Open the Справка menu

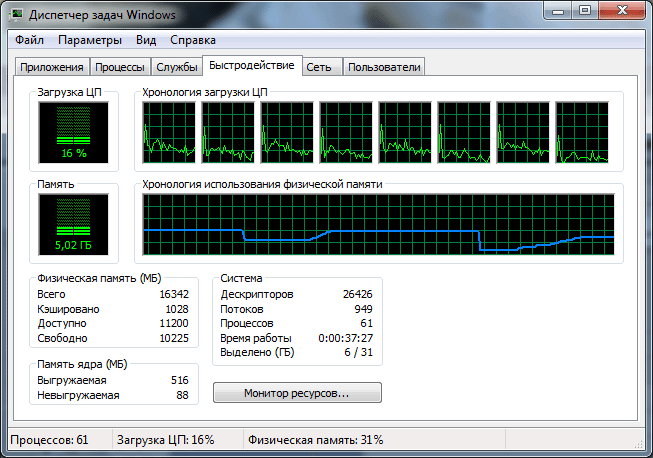click(x=192, y=40)
